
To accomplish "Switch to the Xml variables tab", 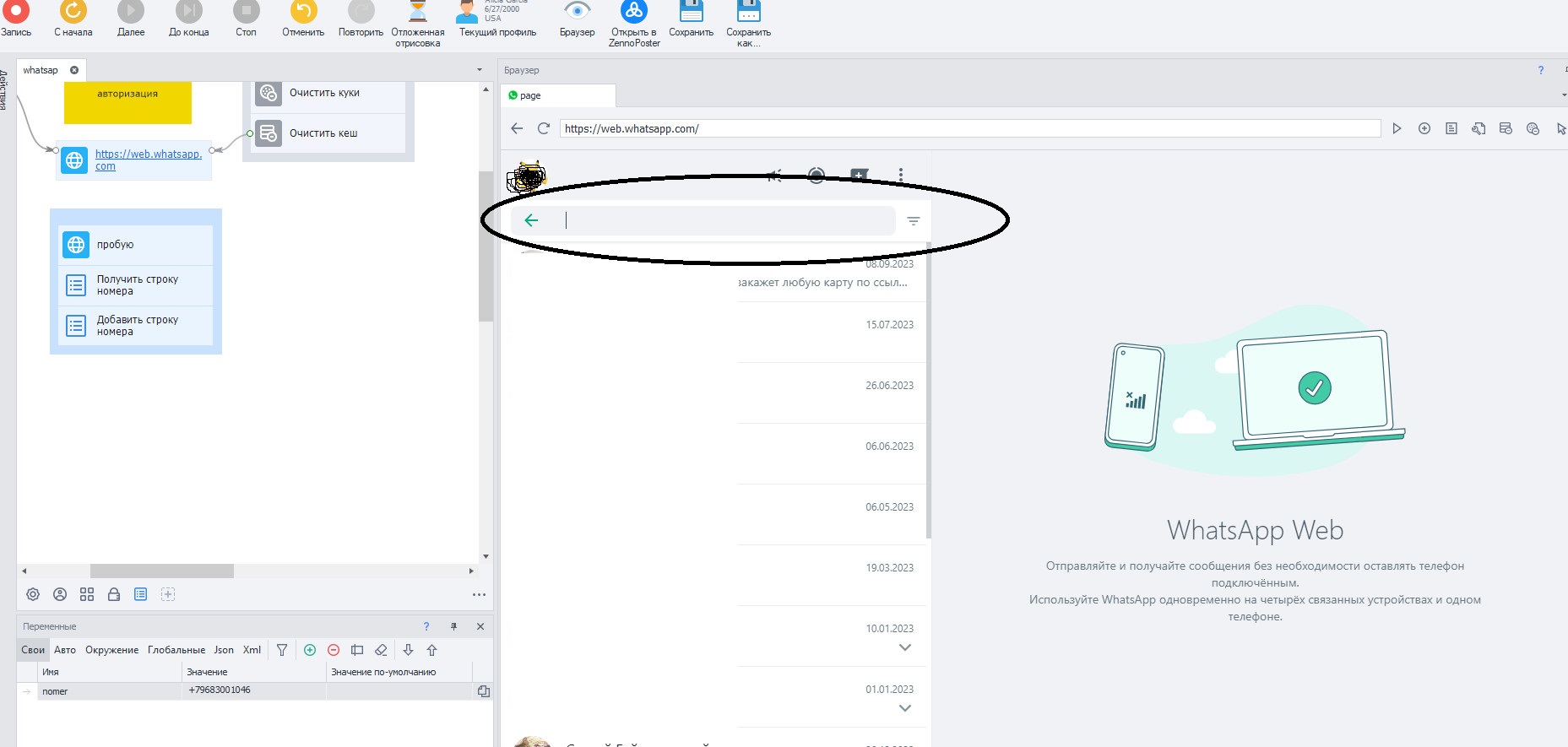I will click(x=252, y=650).
